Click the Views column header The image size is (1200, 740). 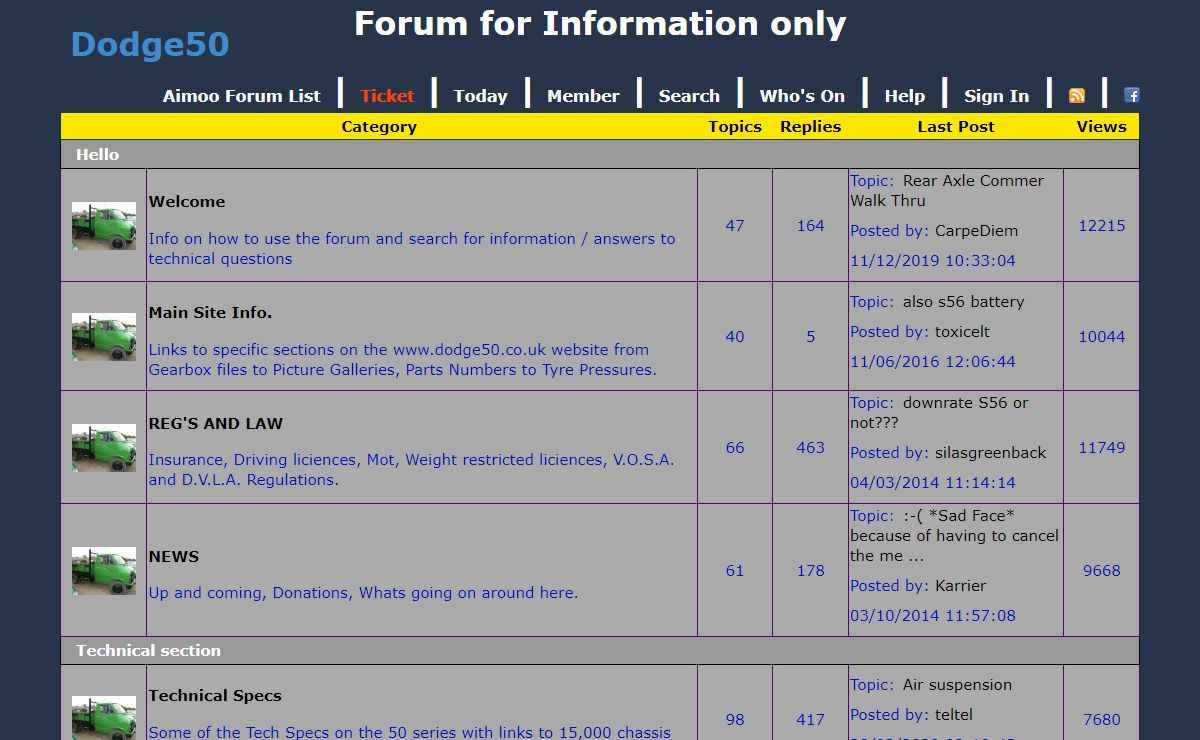(1102, 126)
